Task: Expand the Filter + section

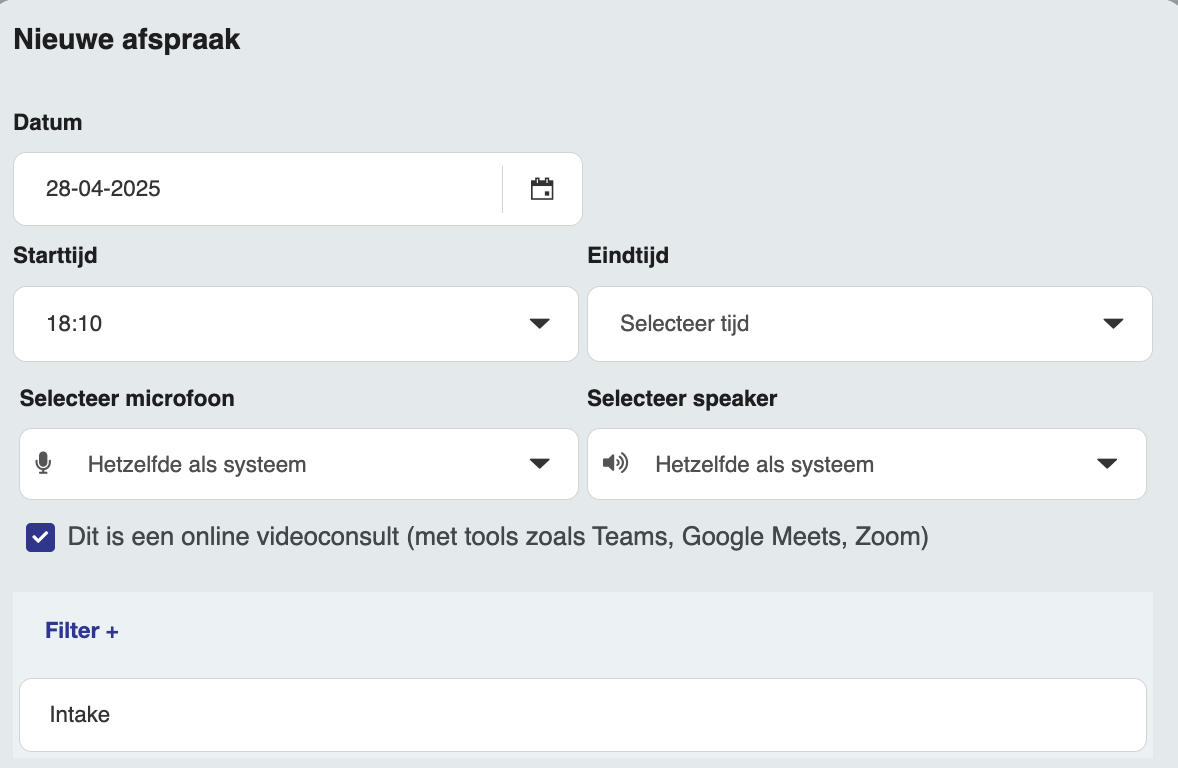Action: (x=82, y=631)
